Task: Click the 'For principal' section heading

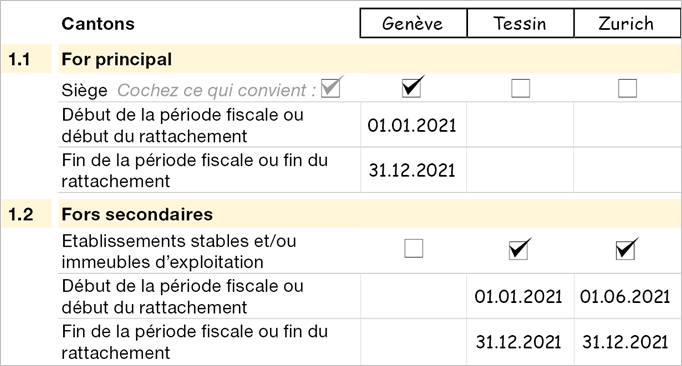Action: [x=117, y=59]
